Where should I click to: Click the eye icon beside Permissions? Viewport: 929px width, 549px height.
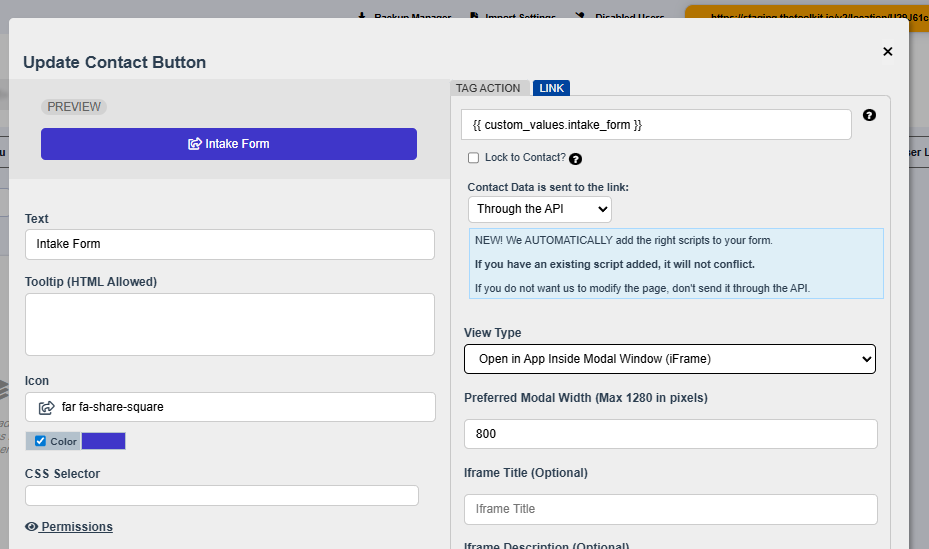tap(31, 526)
